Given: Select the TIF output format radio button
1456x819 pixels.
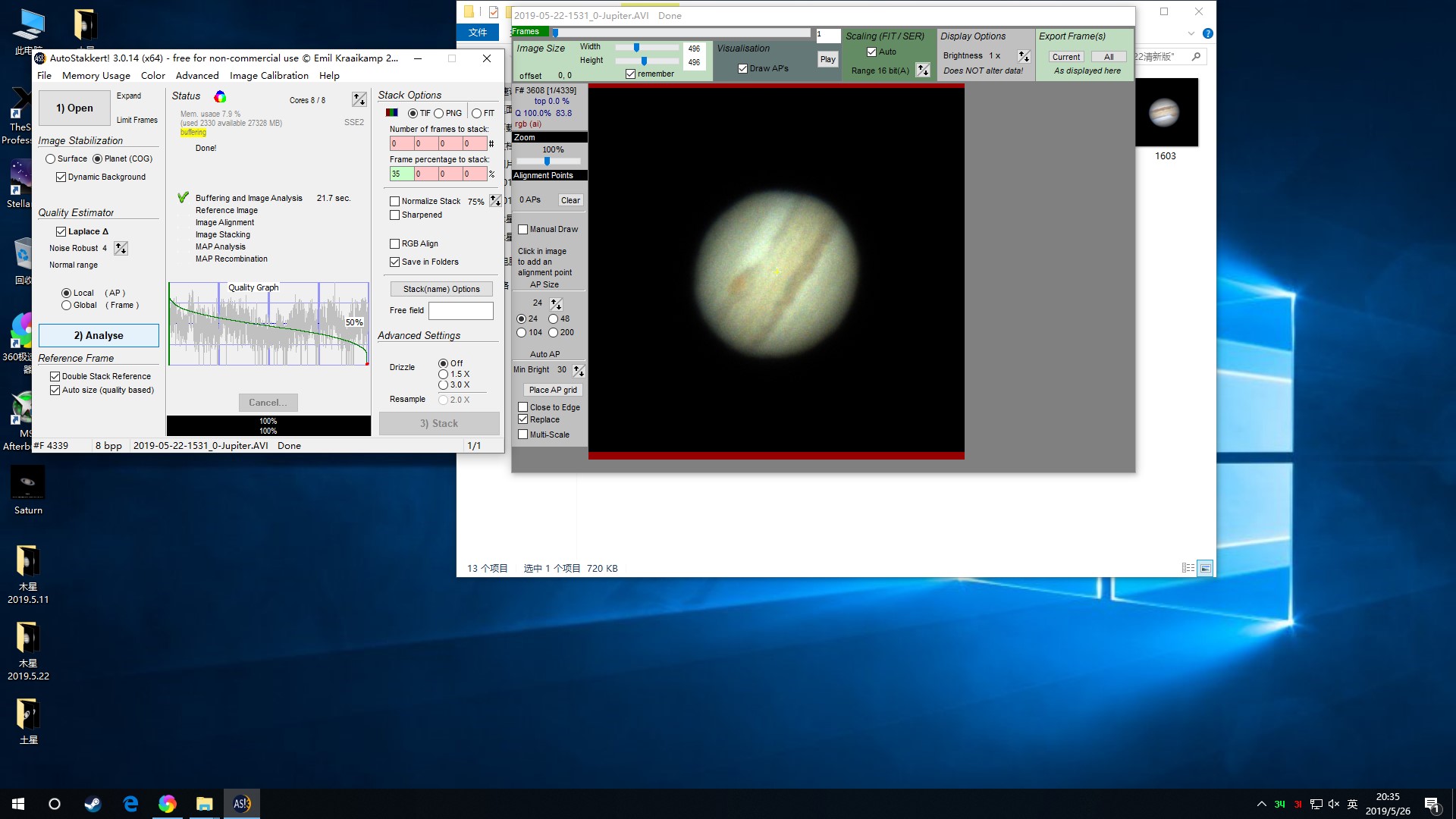Looking at the screenshot, I should click(x=413, y=113).
